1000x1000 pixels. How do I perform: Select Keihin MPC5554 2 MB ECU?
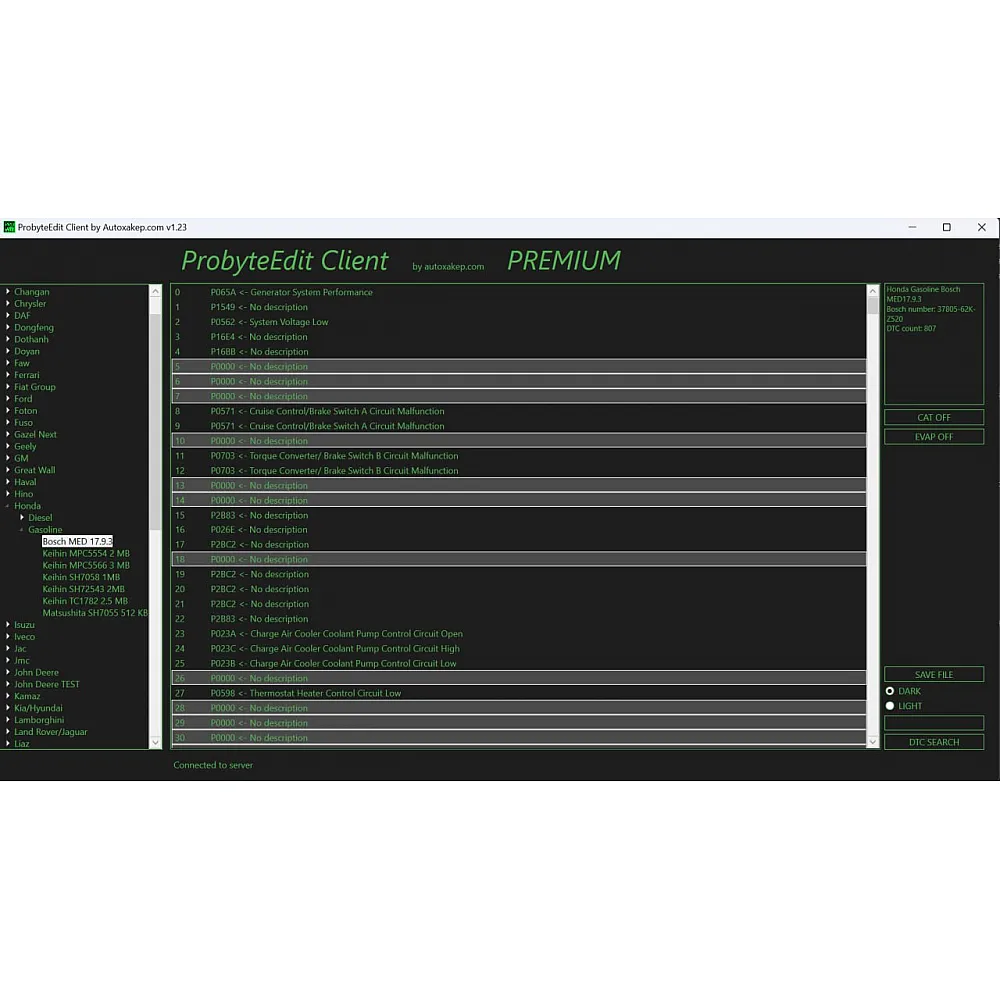coord(85,553)
